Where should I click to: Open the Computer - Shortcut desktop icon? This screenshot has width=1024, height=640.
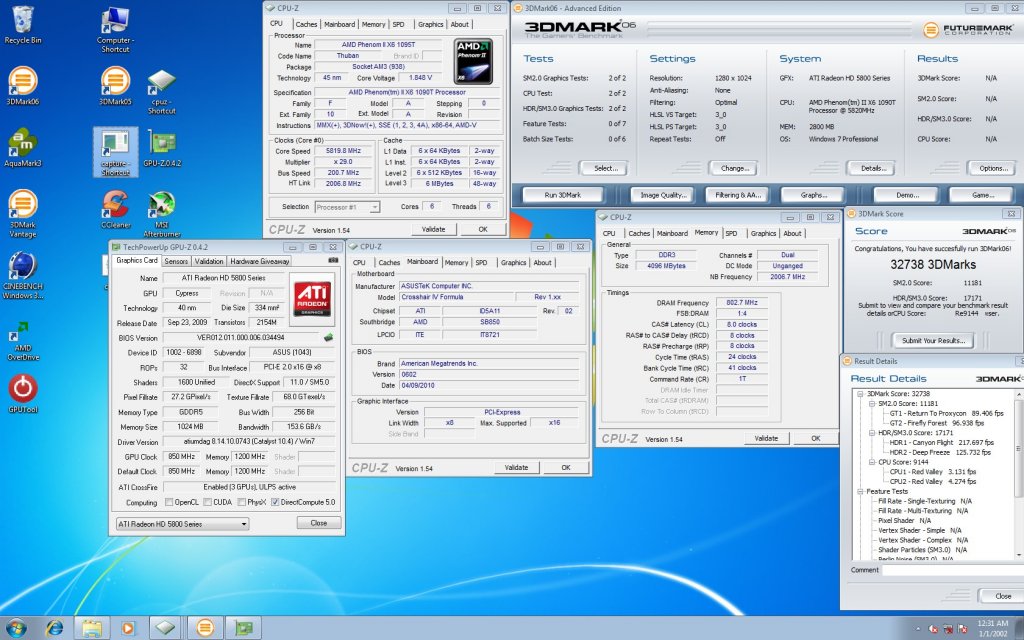coord(115,29)
